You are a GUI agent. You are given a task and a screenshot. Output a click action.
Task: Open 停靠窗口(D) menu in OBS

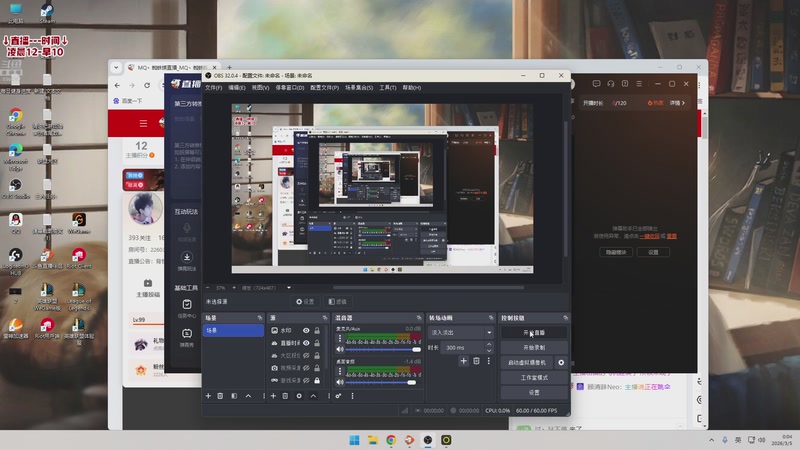[290, 88]
